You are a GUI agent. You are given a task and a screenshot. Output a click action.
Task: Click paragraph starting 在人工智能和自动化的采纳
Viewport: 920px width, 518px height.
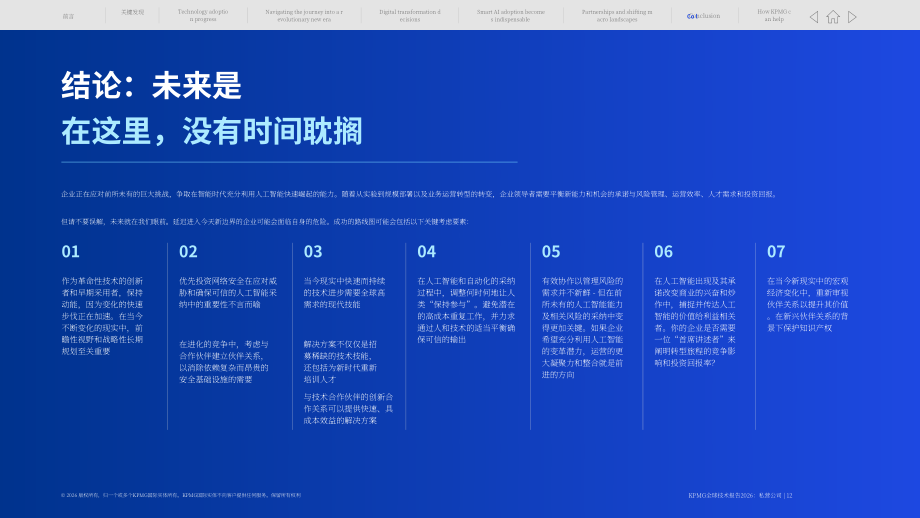point(466,310)
